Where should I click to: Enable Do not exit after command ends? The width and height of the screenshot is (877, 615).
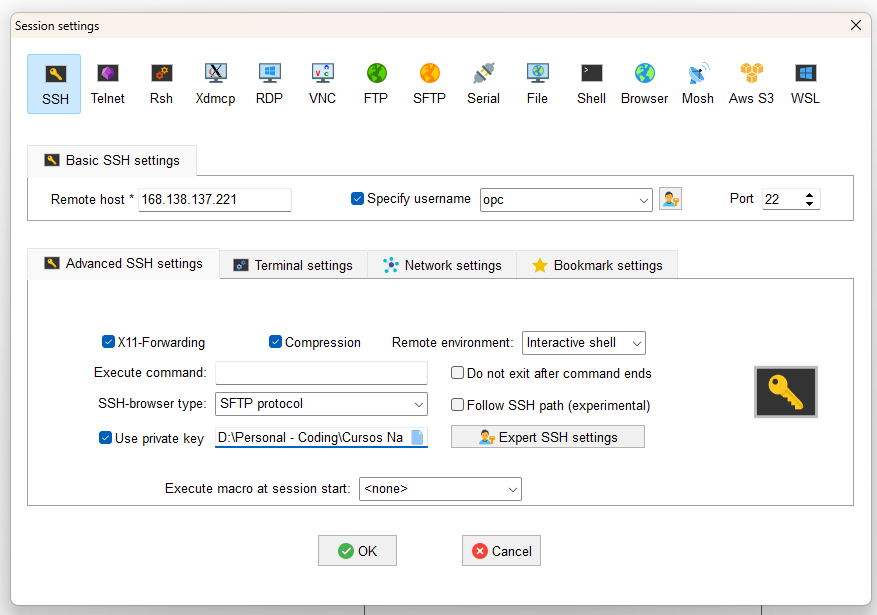[x=457, y=373]
